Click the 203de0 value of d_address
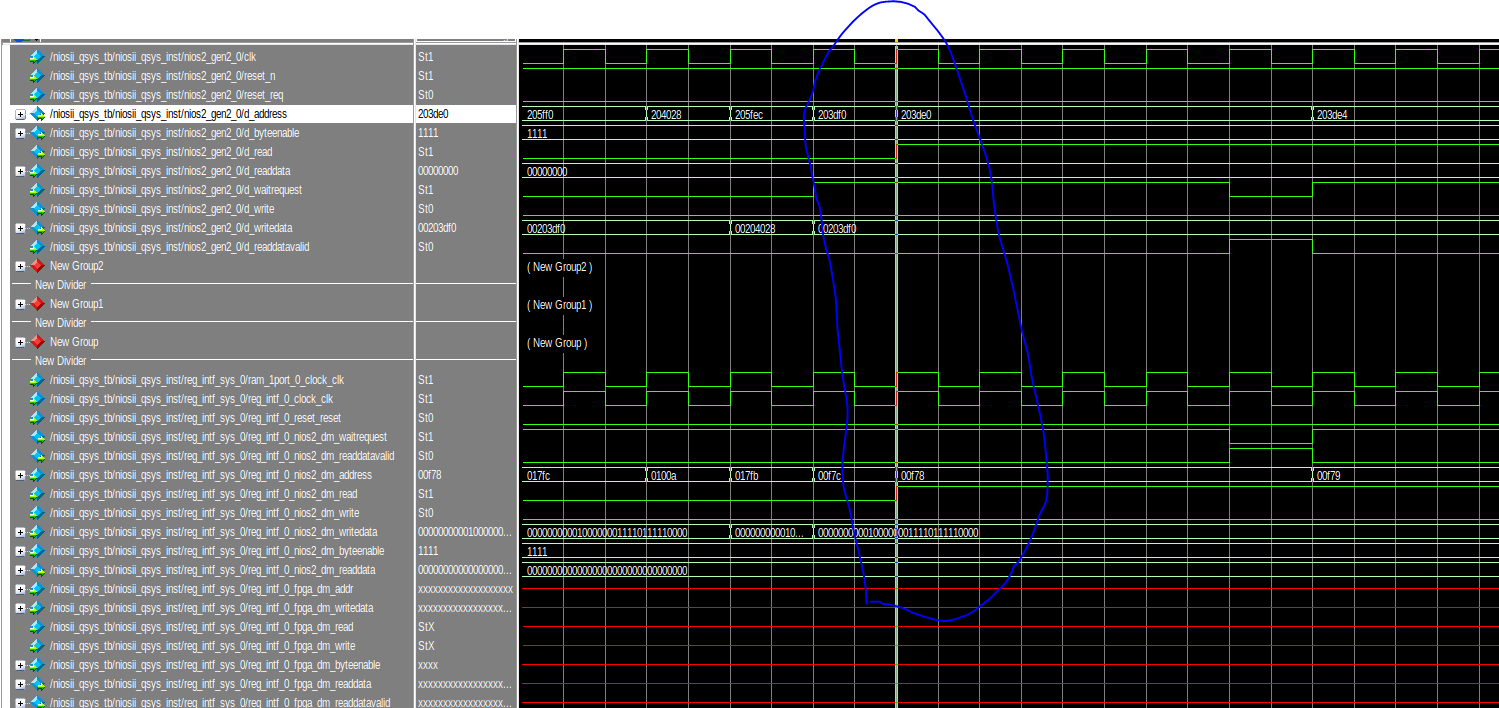The width and height of the screenshot is (1499, 708). (x=436, y=114)
